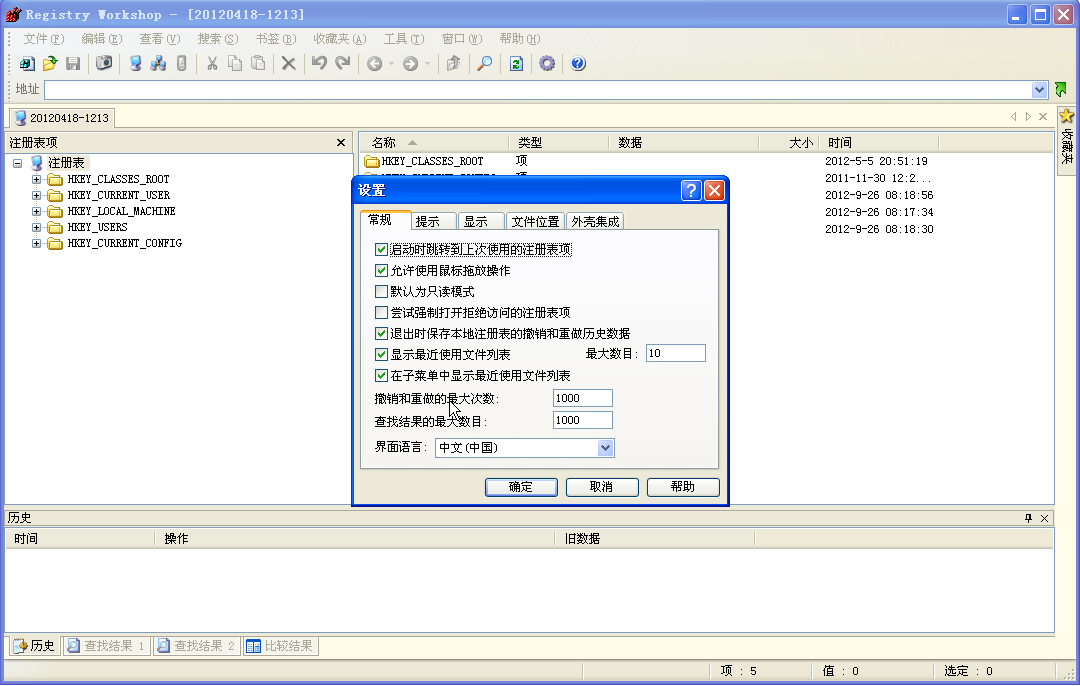Click the green refresh icon
Image resolution: width=1080 pixels, height=686 pixels.
pyautogui.click(x=516, y=64)
